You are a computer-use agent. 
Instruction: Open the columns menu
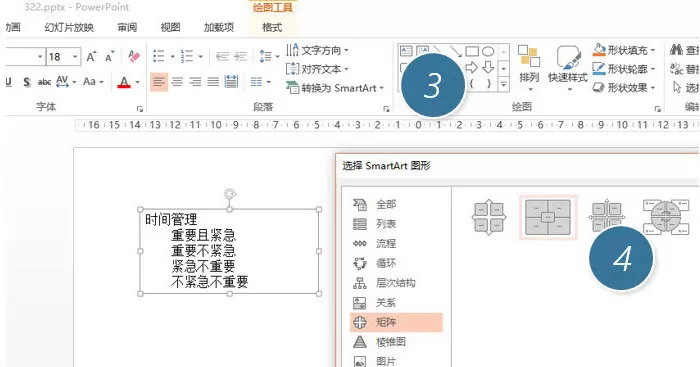click(260, 82)
